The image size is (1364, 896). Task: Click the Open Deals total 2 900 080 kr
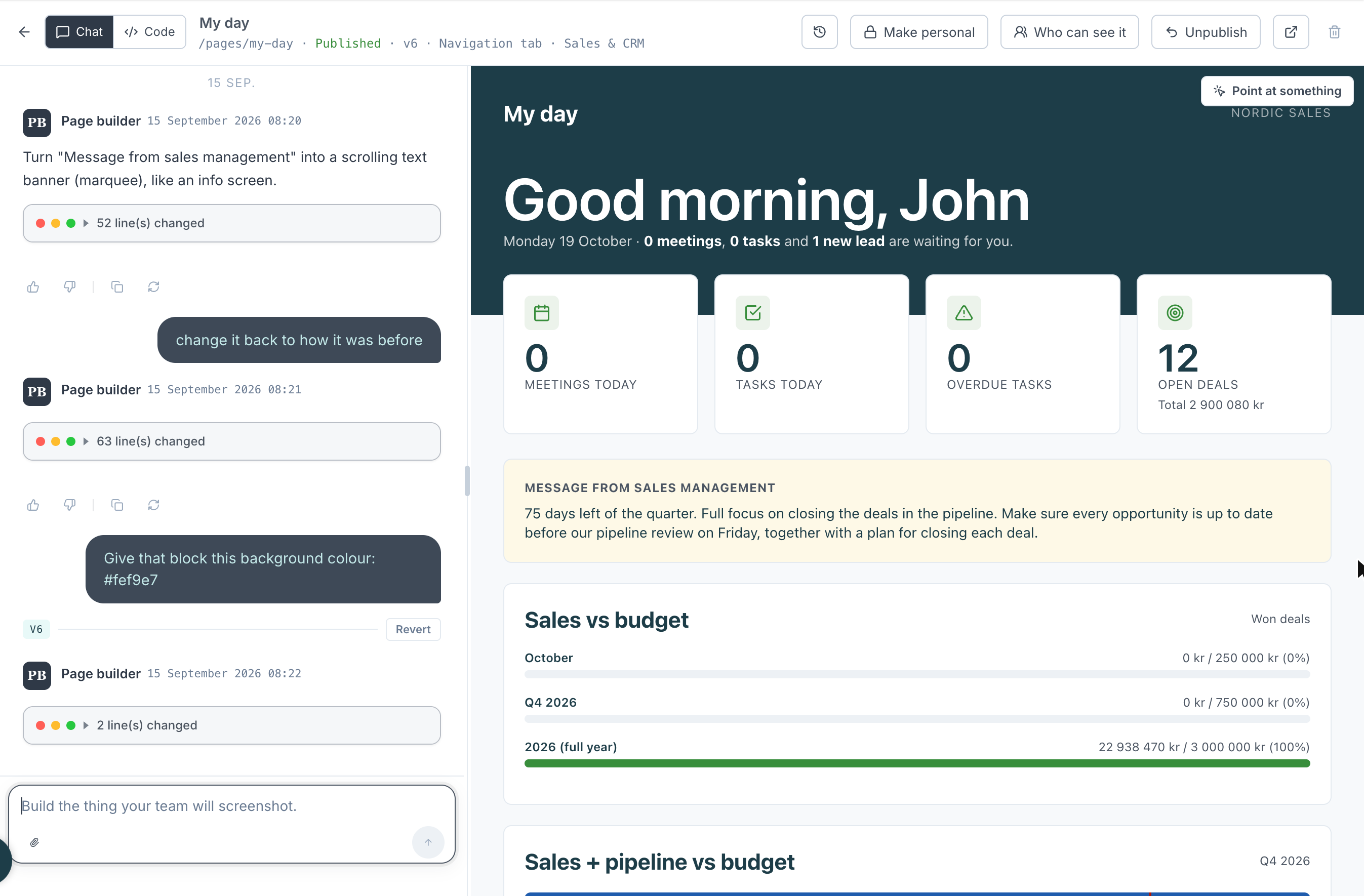[1210, 405]
